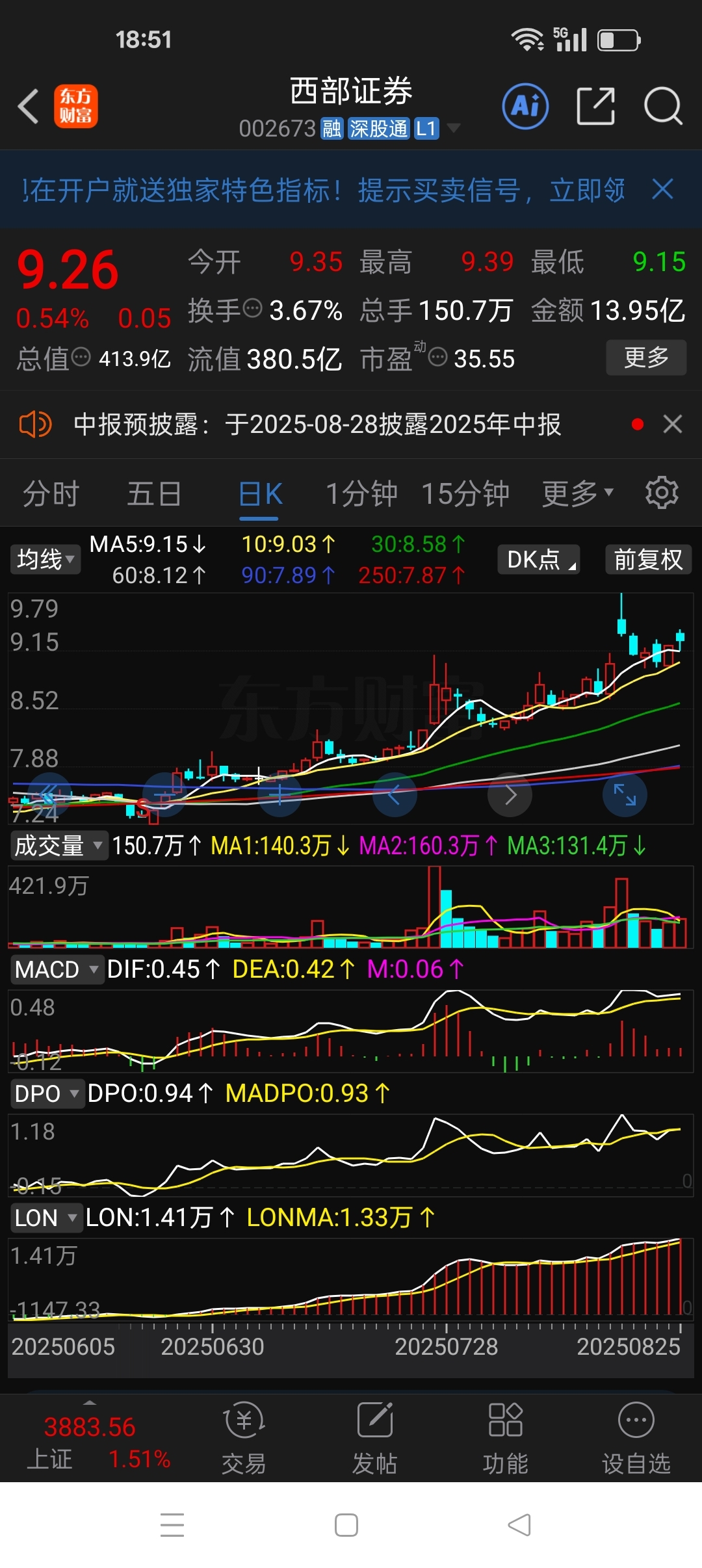702x1568 pixels.
Task: Open the 交易 trade icon
Action: coord(244,1437)
